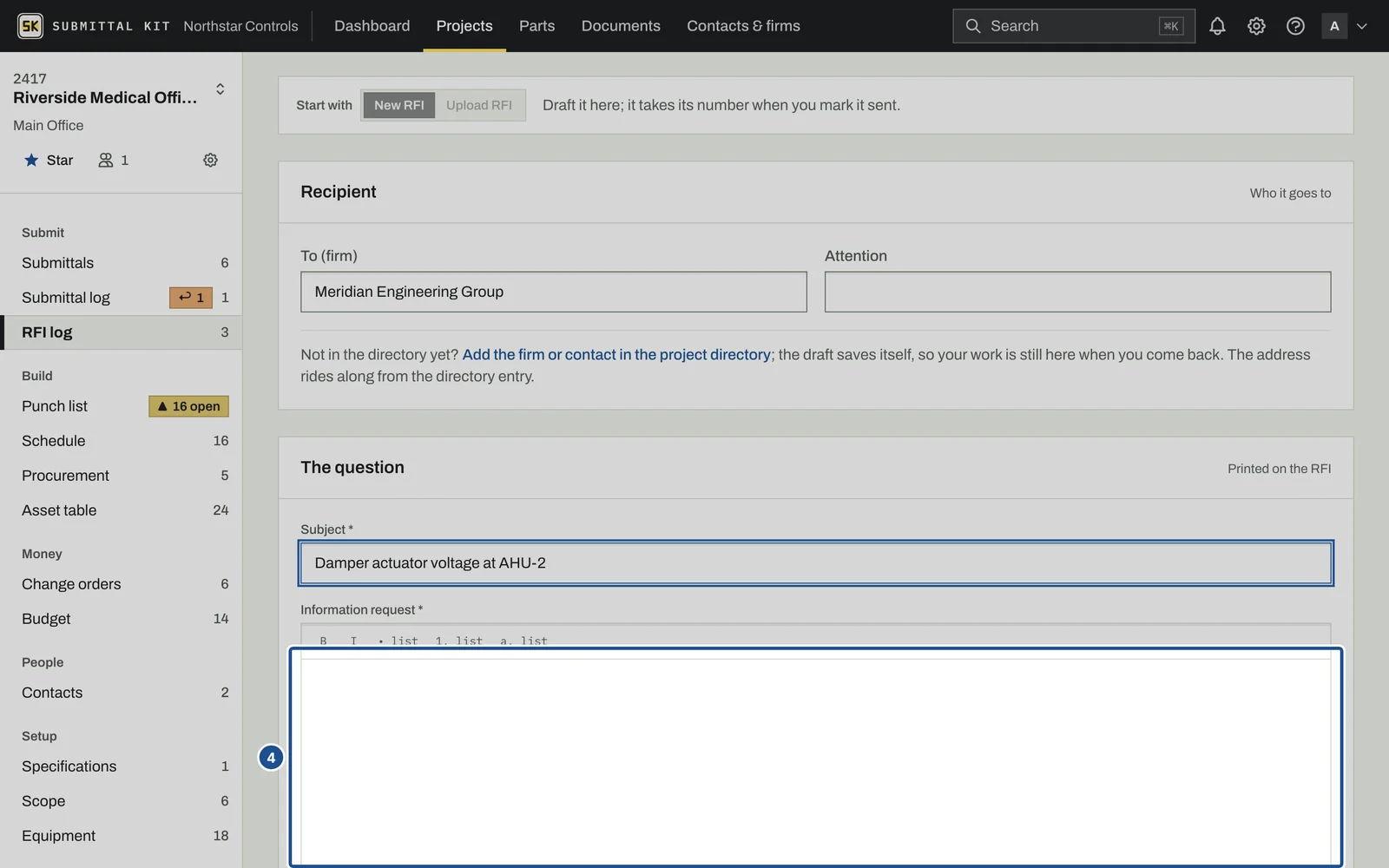The width and height of the screenshot is (1389, 868).
Task: Open project members icon showing 1
Action: [x=113, y=160]
